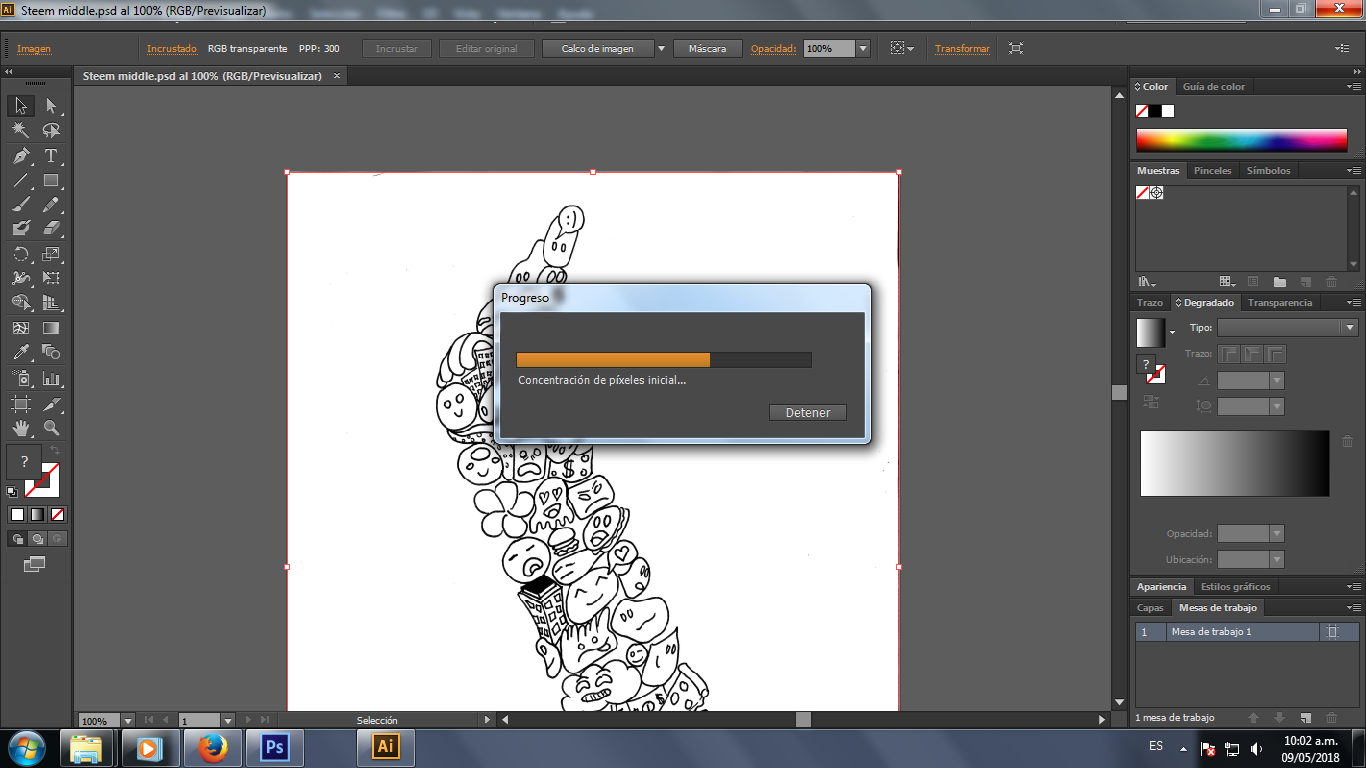This screenshot has height=768, width=1366.
Task: Open the Transformar link
Action: tap(962, 49)
